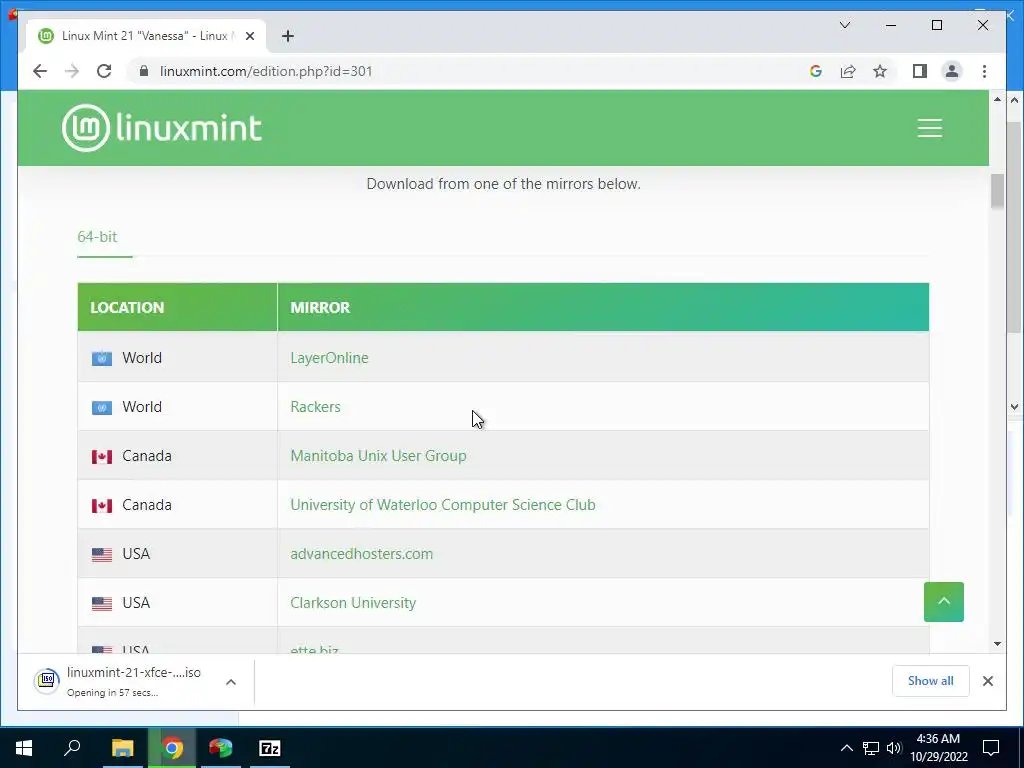Open advancedhosters.com mirror link
Screen dimensions: 1024x768
coord(361,553)
